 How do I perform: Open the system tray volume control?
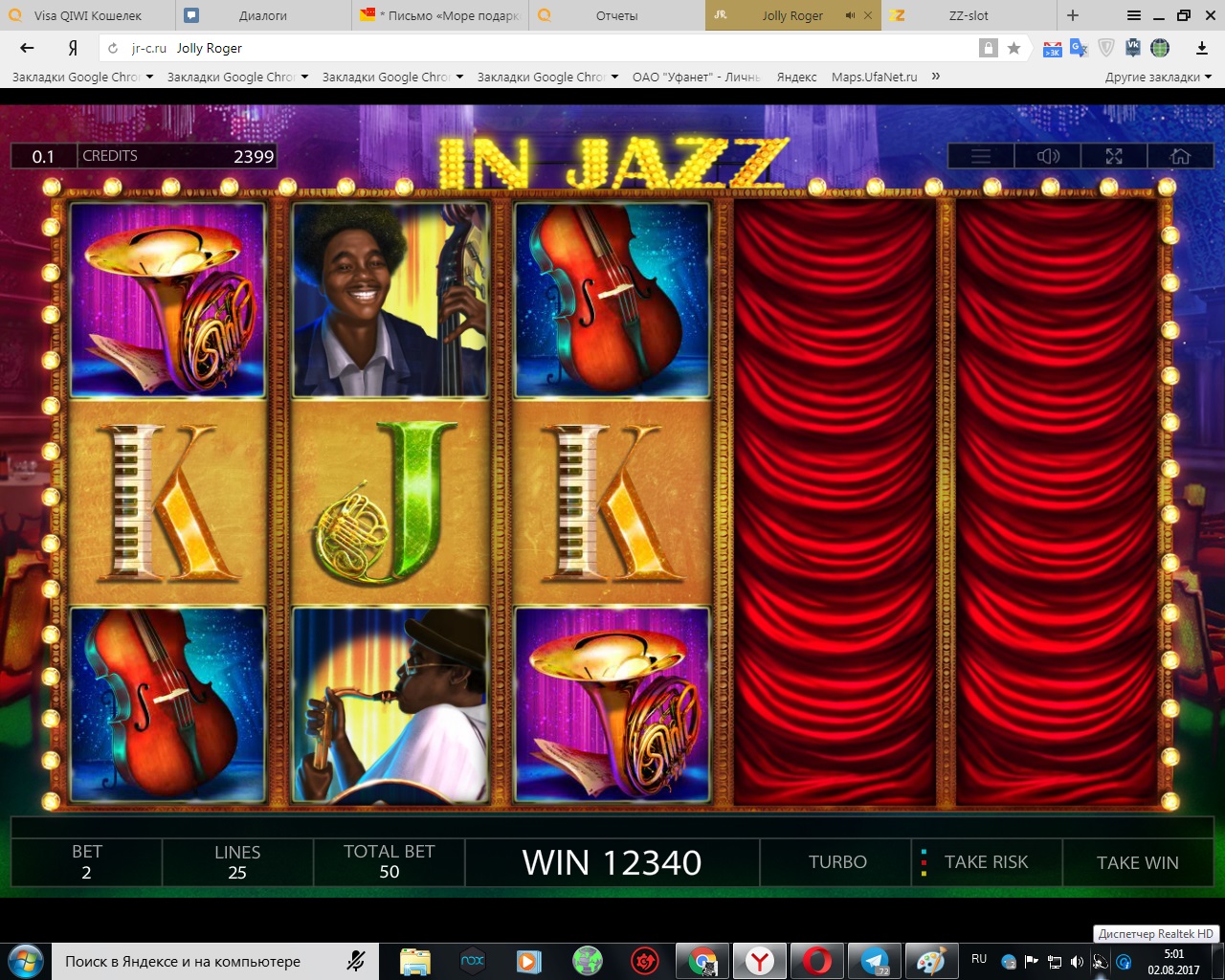coord(1078,962)
